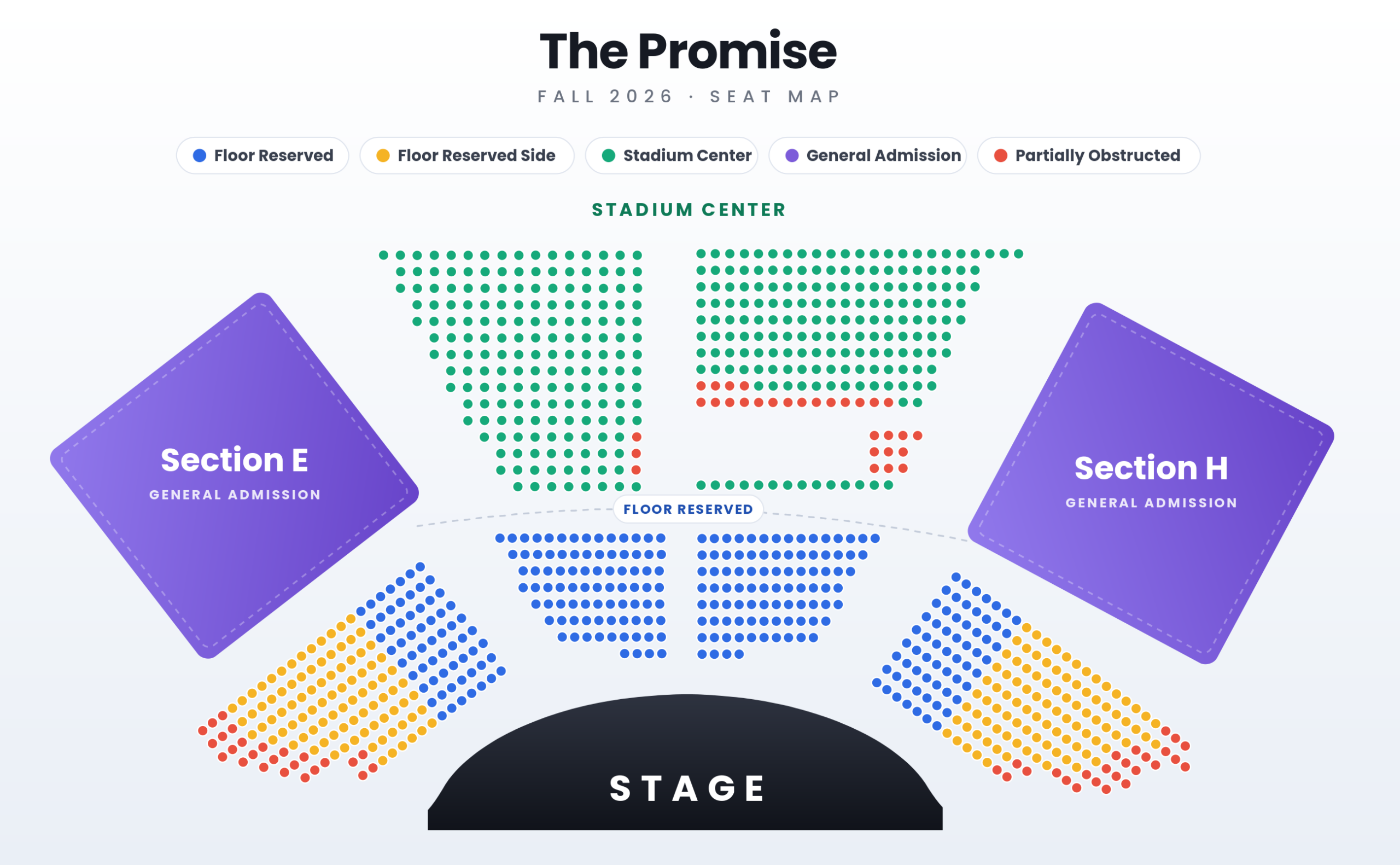Select the Floor Reserved legend pill
The height and width of the screenshot is (865, 1400).
tap(262, 155)
